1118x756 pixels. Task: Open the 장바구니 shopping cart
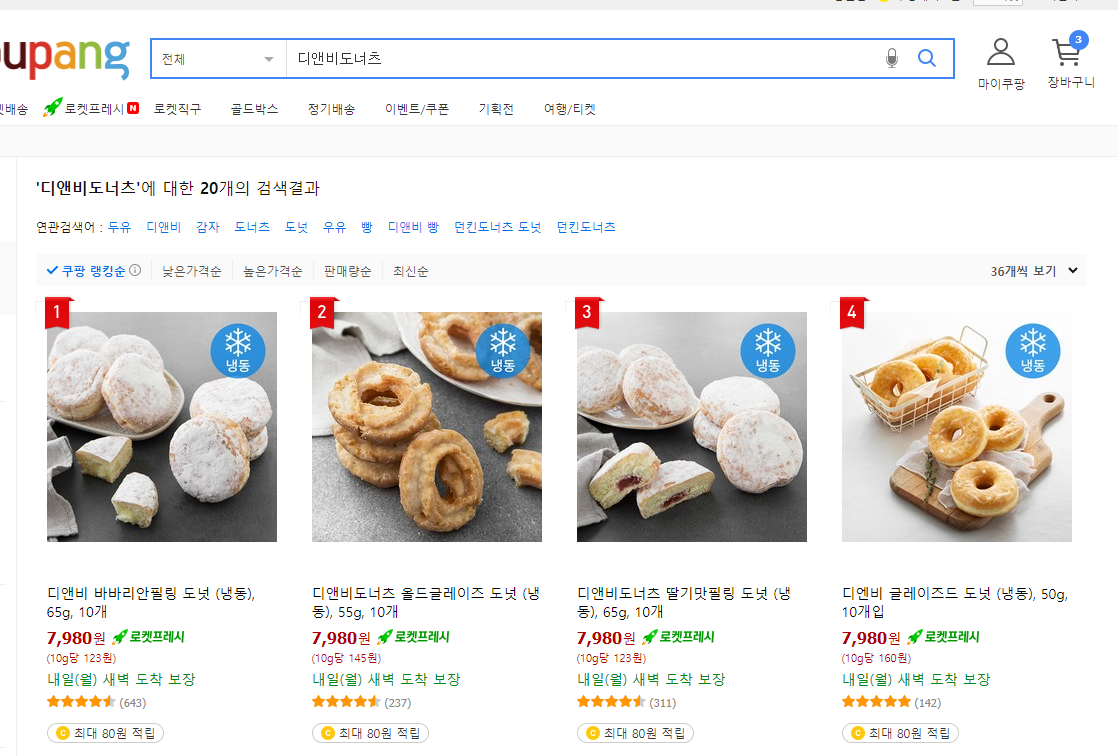tap(1070, 62)
